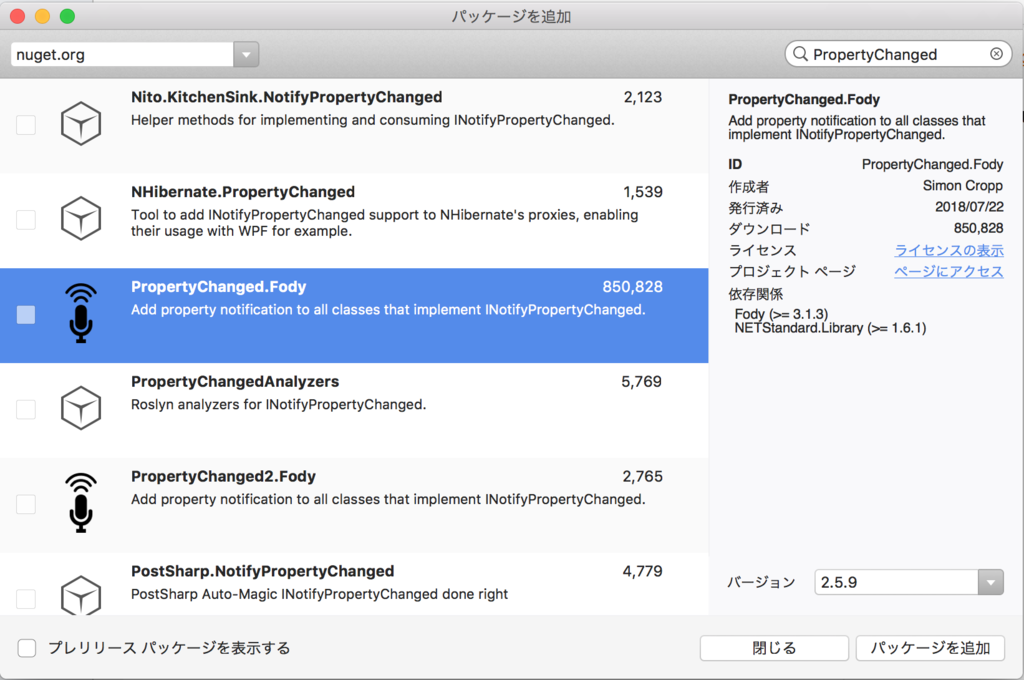Enable the show prerelease packages checkbox
The width and height of the screenshot is (1024, 680).
point(27,648)
